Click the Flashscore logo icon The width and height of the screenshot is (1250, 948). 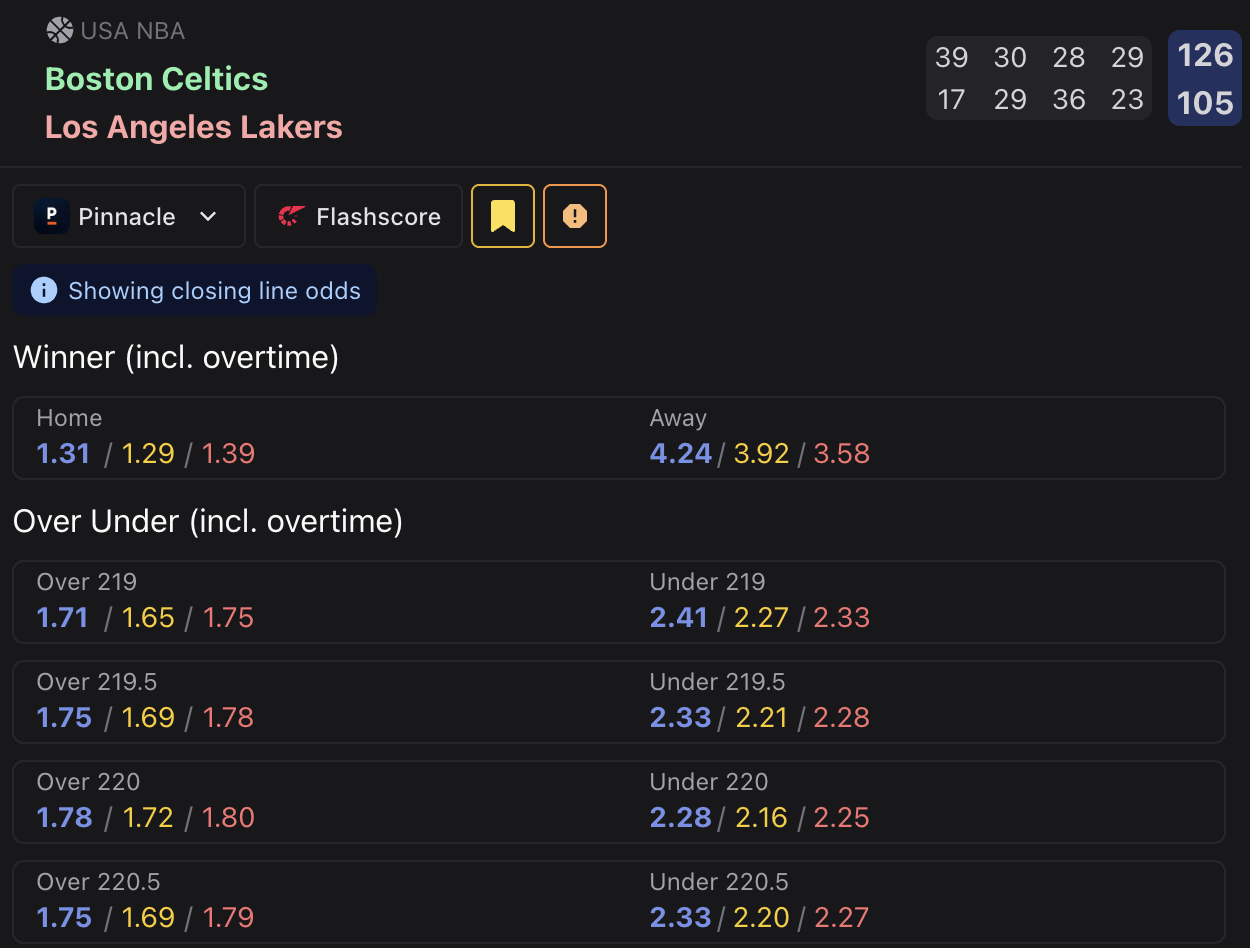coord(291,216)
